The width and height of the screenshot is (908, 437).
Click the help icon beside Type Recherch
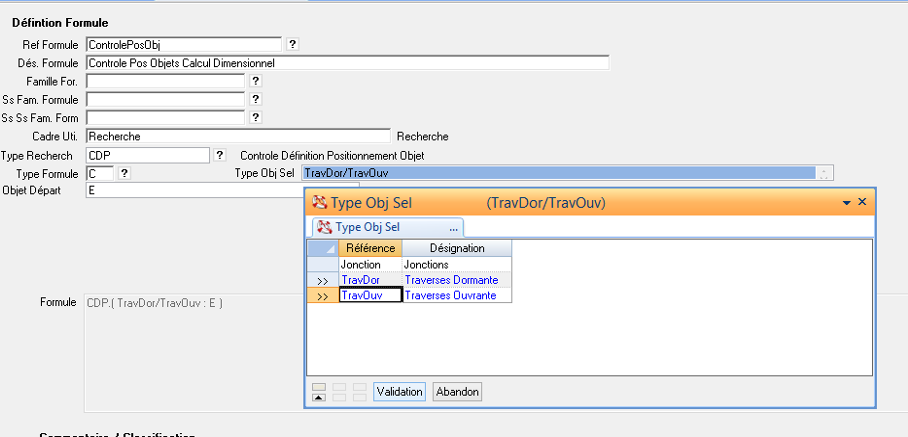pos(220,155)
